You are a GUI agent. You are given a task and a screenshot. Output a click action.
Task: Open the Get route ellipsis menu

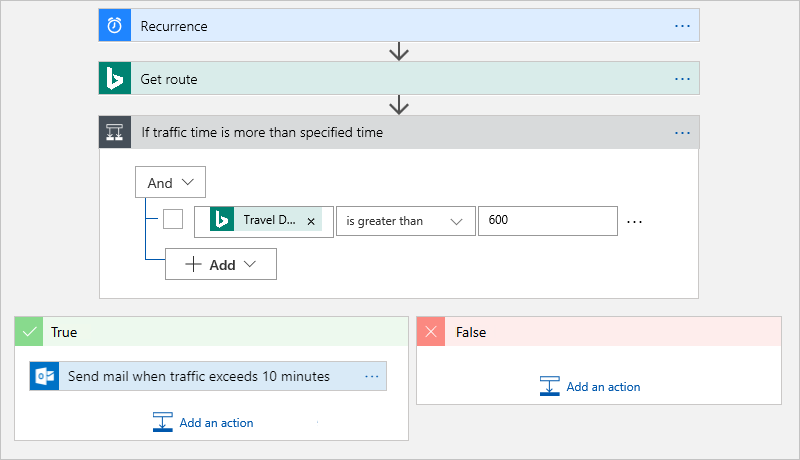tap(682, 79)
